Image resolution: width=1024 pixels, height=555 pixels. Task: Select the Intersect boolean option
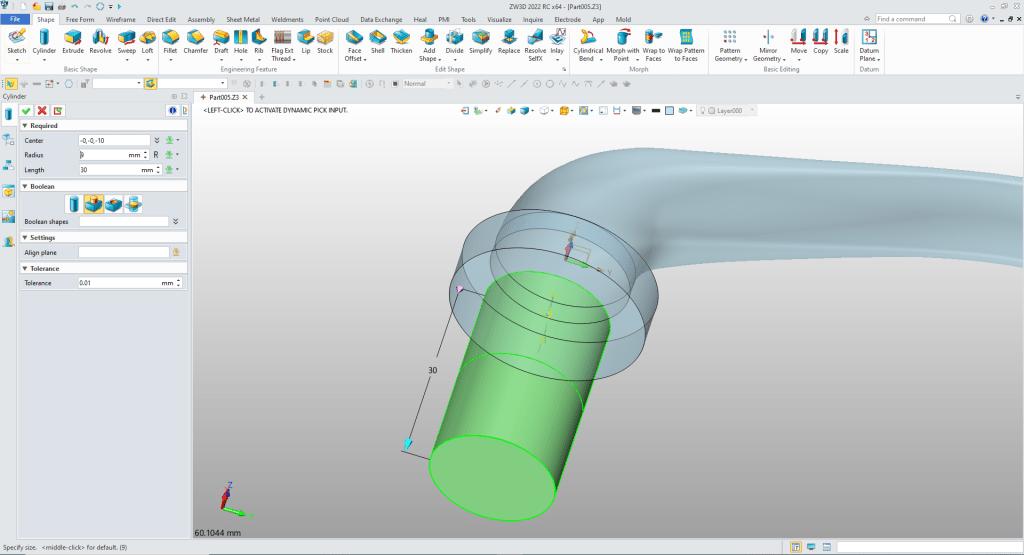pos(133,204)
